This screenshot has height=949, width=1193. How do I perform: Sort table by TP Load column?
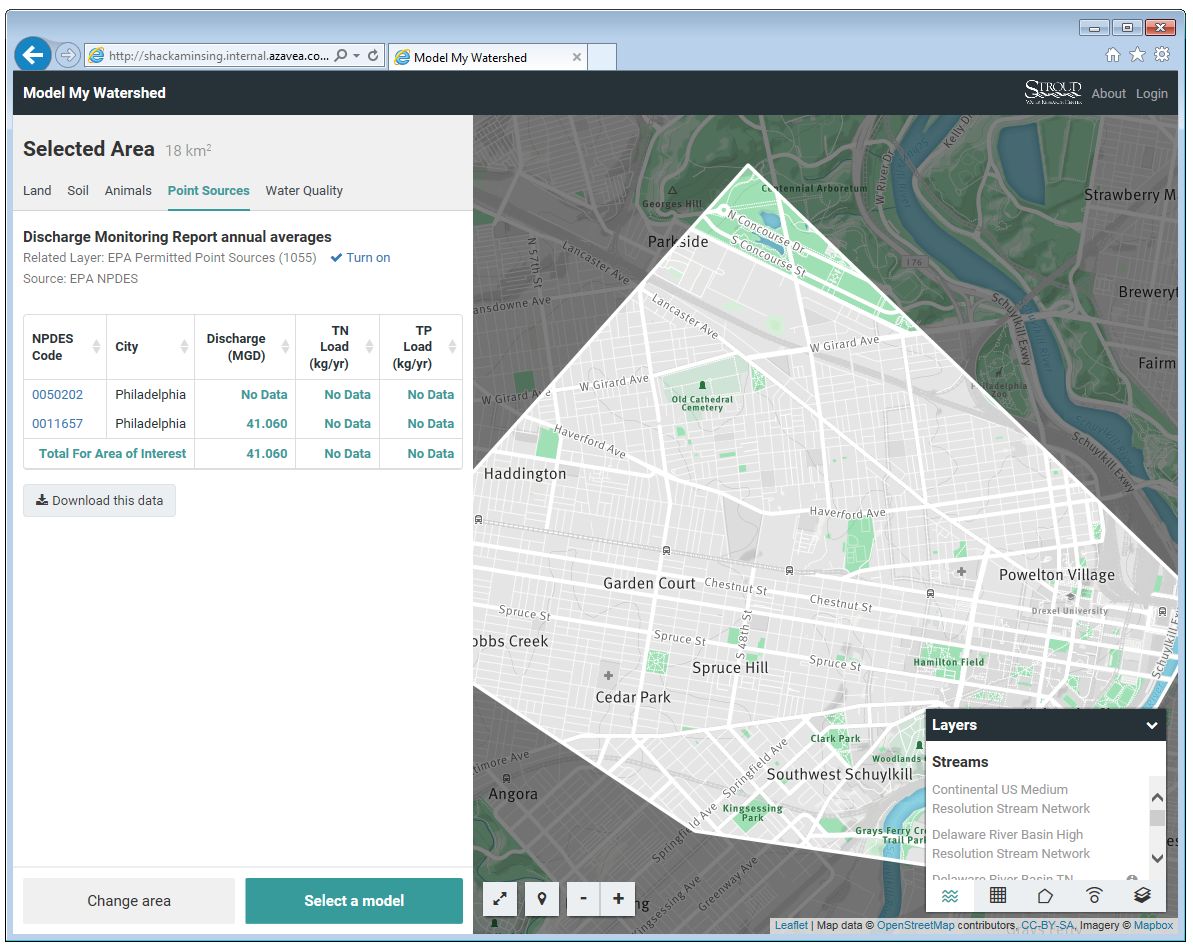(421, 347)
